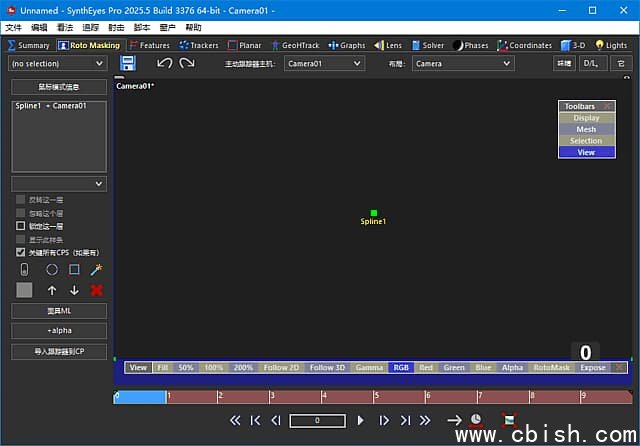Select the green Spline1 control point
This screenshot has width=640, height=446.
click(x=373, y=213)
